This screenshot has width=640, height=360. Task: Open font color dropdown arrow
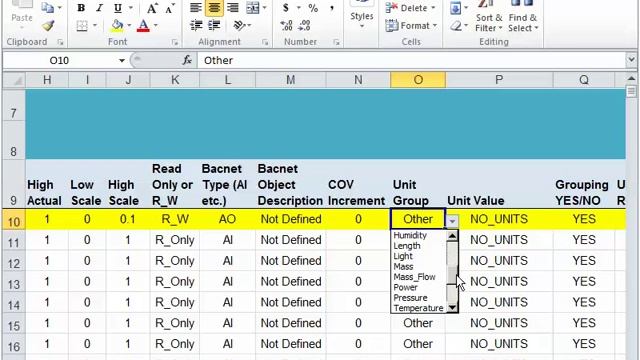pos(156,26)
